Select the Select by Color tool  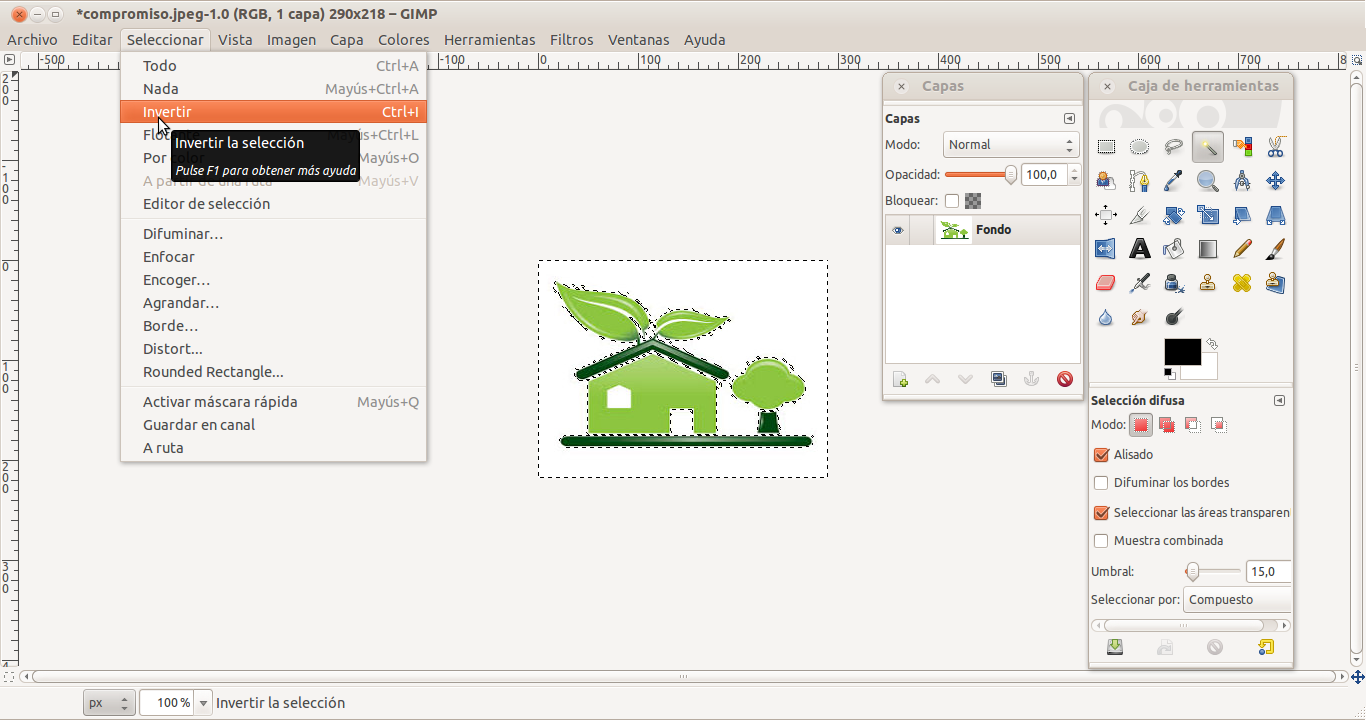coord(1242,147)
